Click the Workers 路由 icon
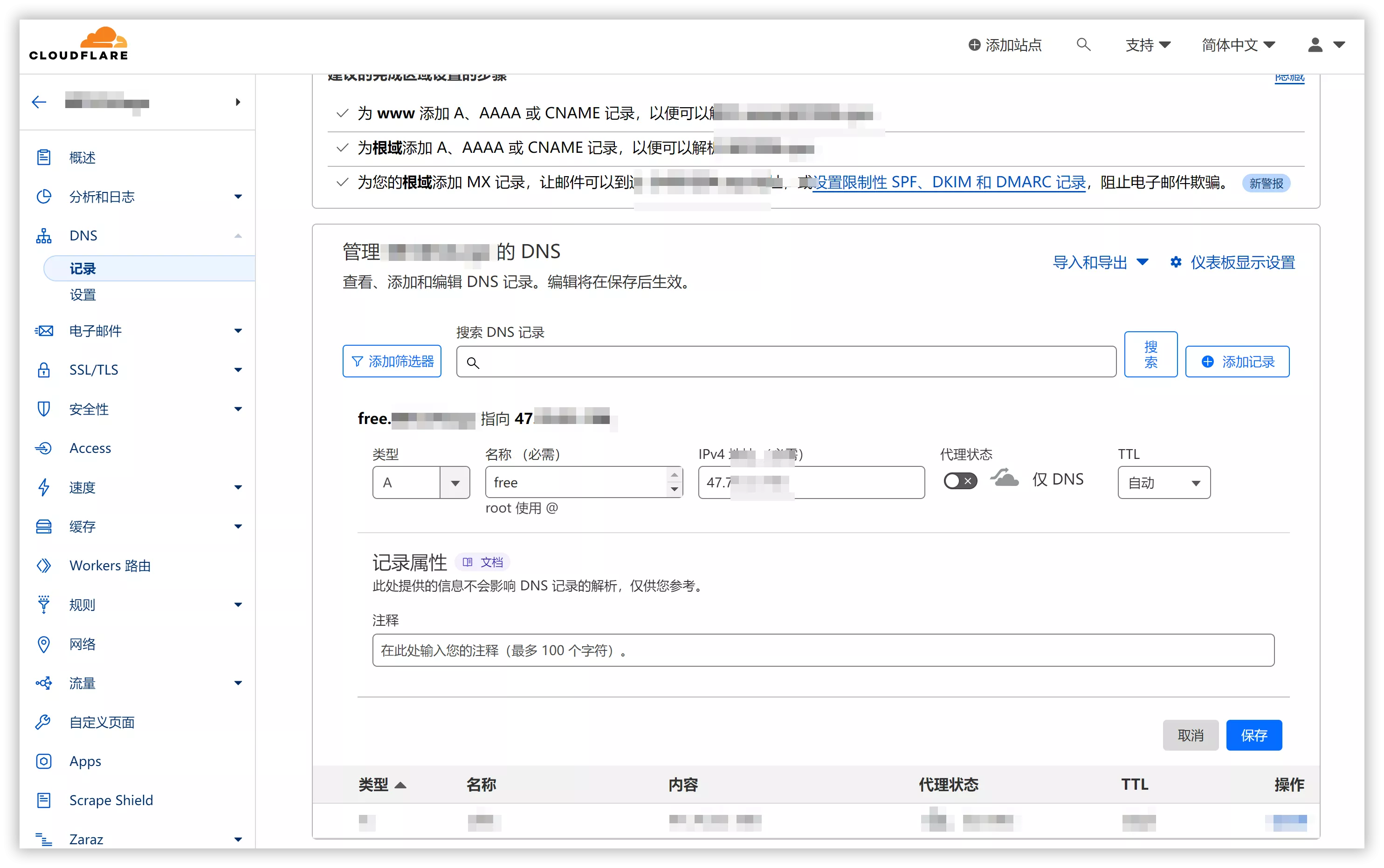The width and height of the screenshot is (1384, 868). (x=44, y=566)
